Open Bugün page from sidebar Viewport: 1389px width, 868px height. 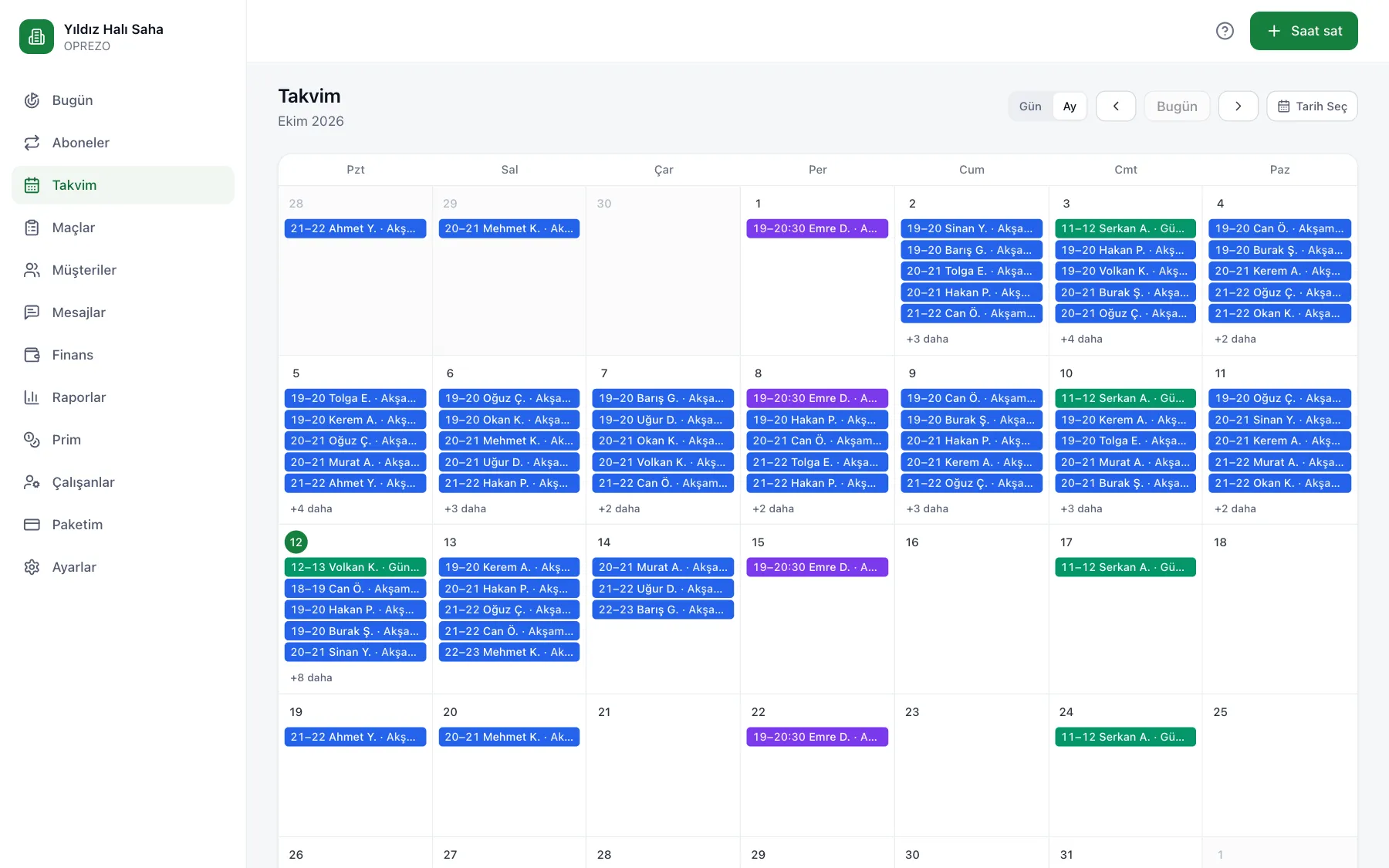(123, 100)
